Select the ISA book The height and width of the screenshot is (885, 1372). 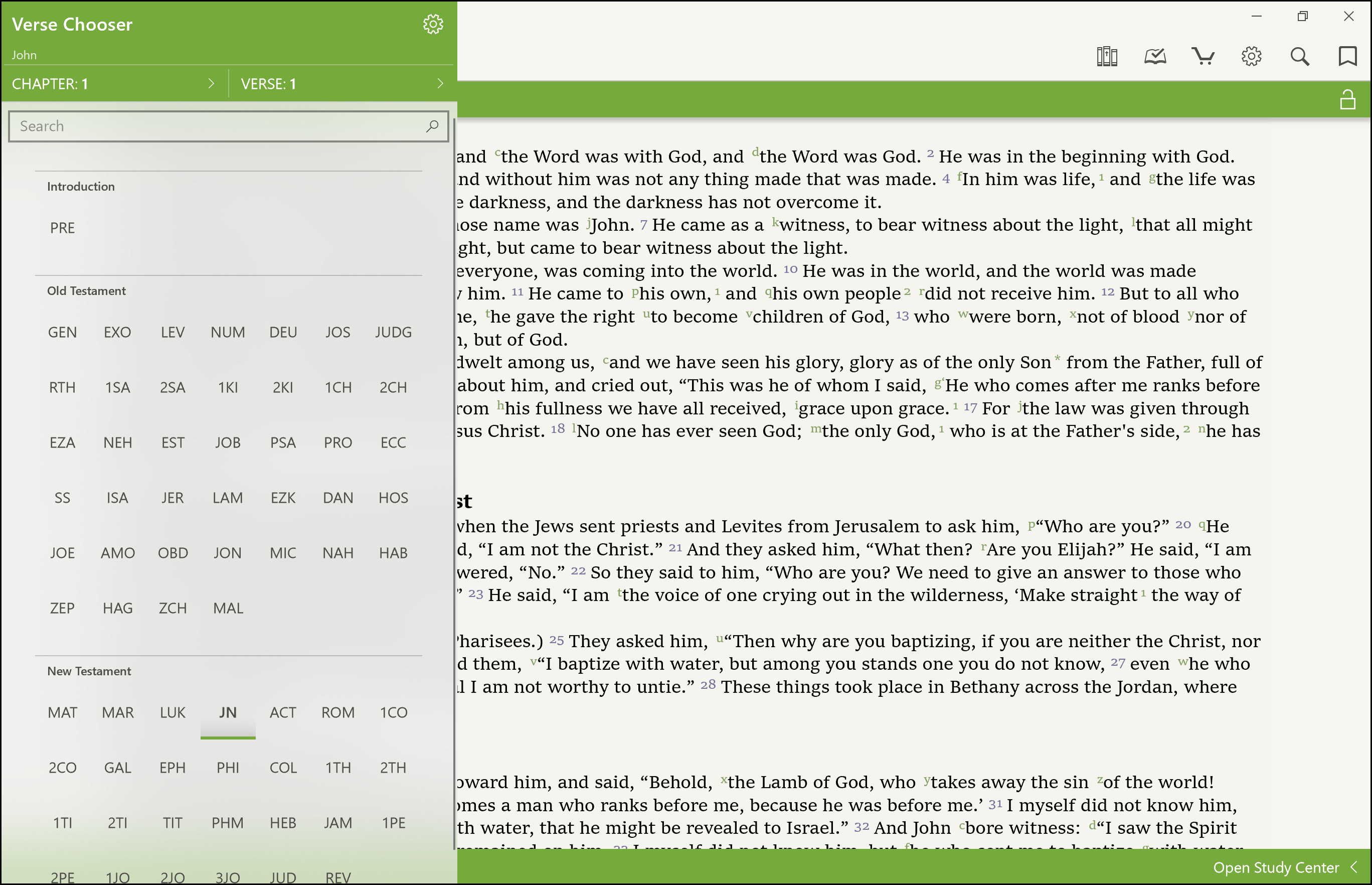pyautogui.click(x=117, y=498)
